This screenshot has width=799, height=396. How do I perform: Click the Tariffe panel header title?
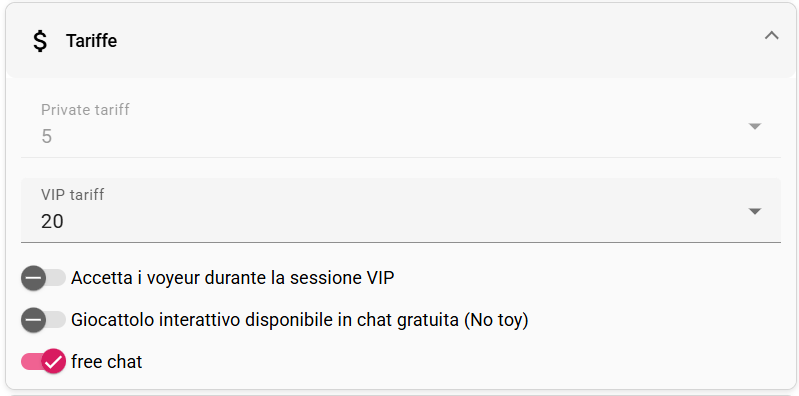(x=91, y=41)
